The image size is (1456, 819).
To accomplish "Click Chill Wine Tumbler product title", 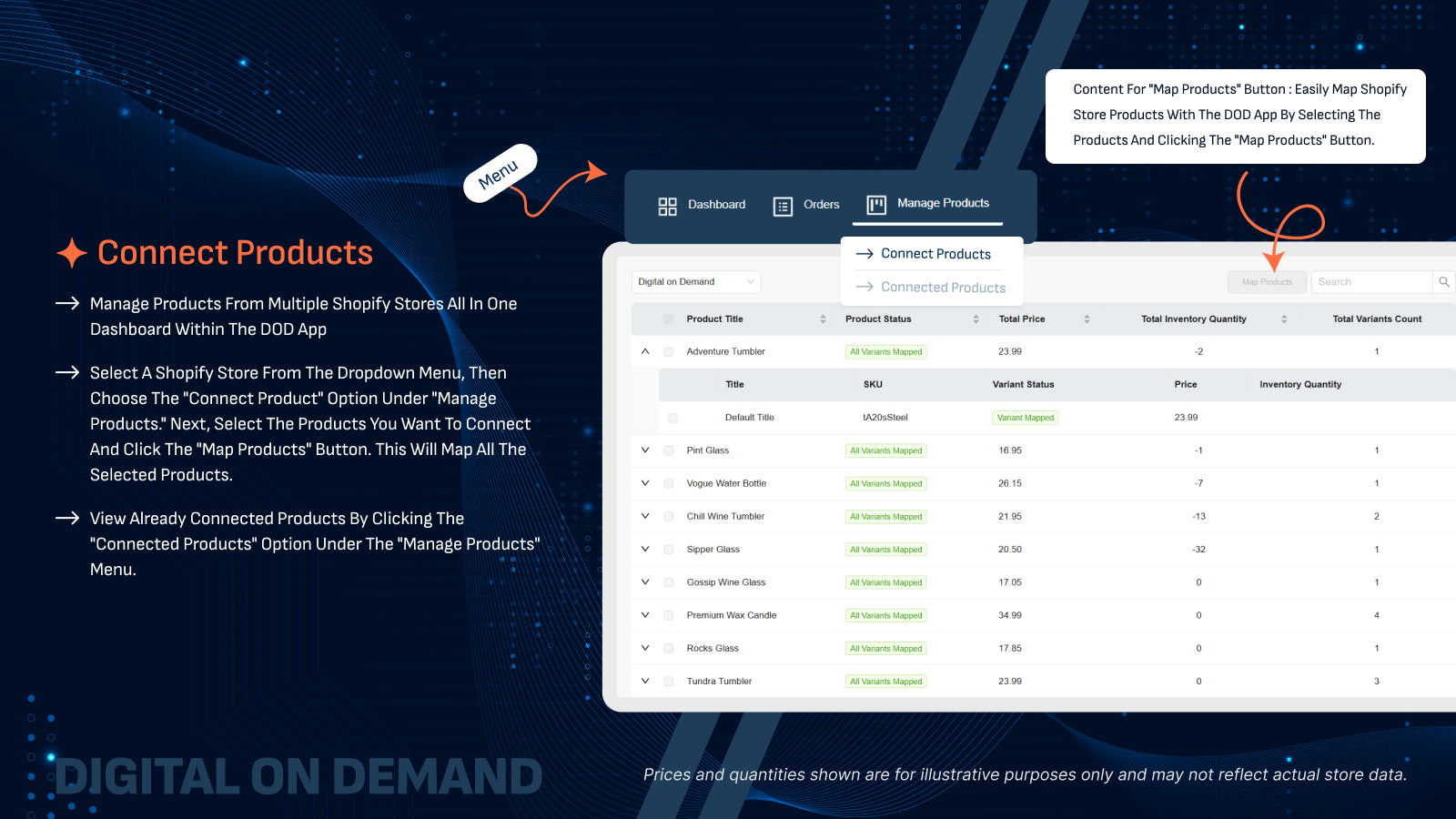I will tap(725, 516).
